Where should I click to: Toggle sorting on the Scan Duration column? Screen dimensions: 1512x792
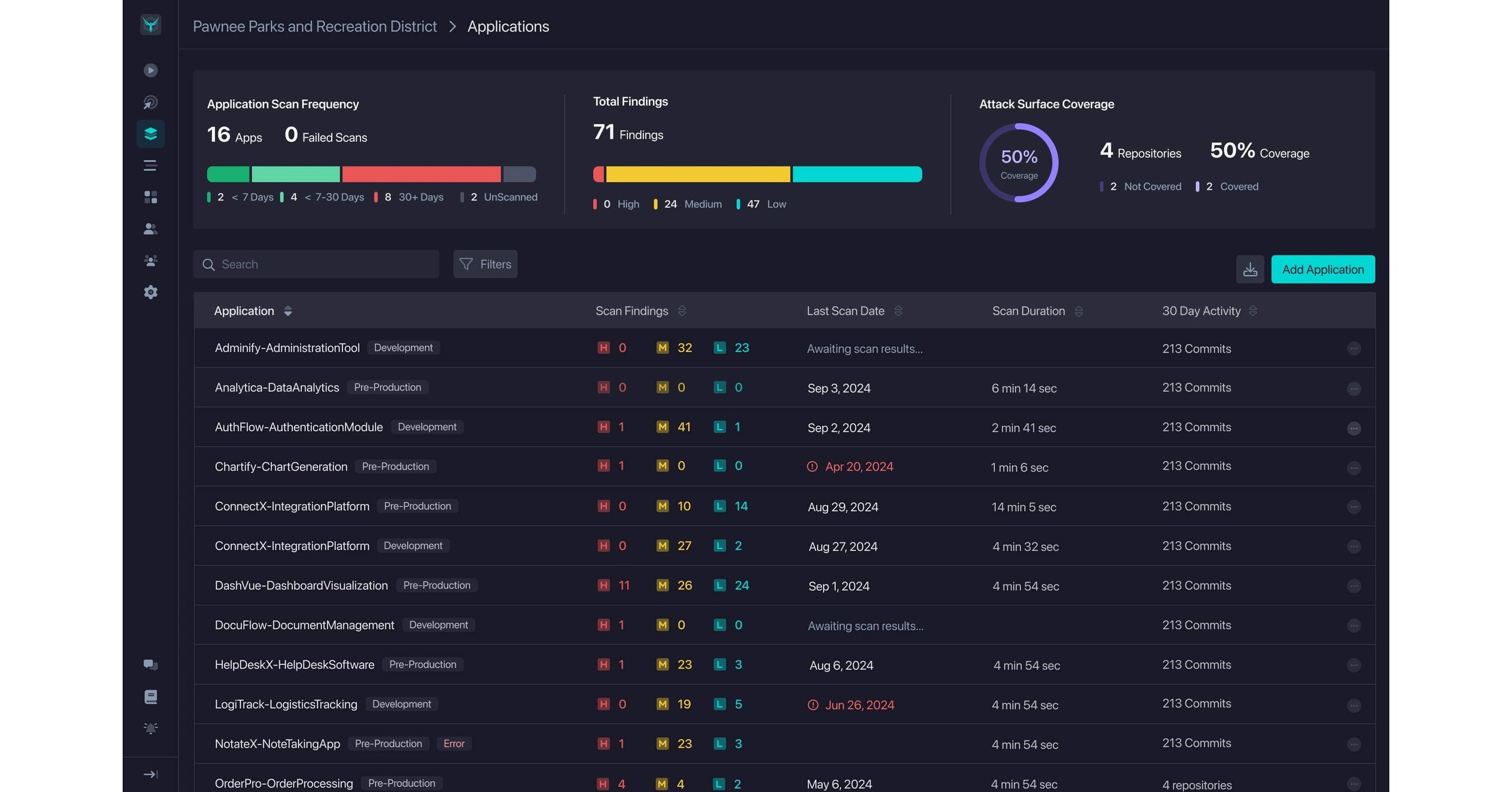(1079, 311)
